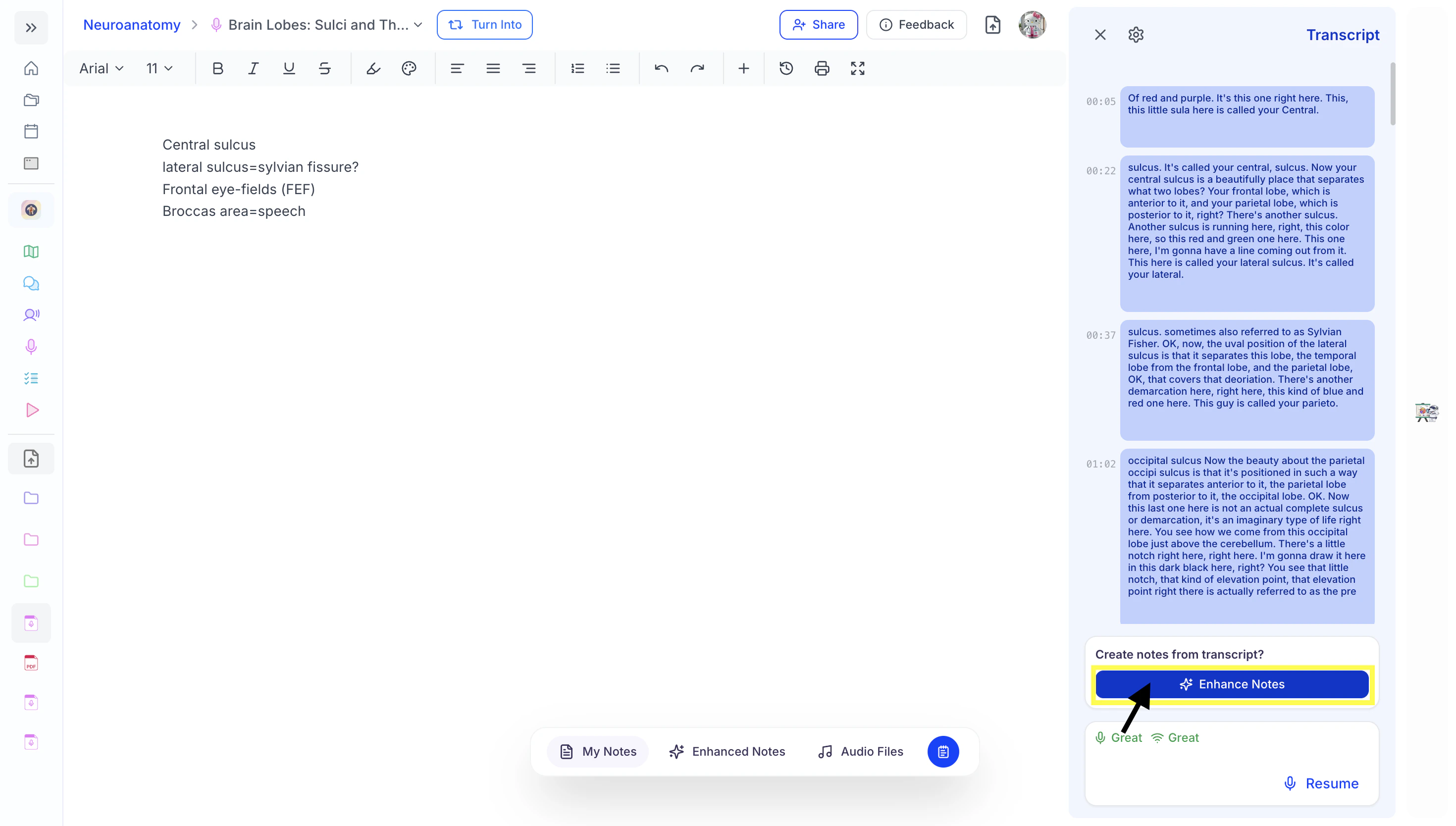Toggle strikethrough formatting
This screenshot has height=826, width=1456.
coord(324,69)
